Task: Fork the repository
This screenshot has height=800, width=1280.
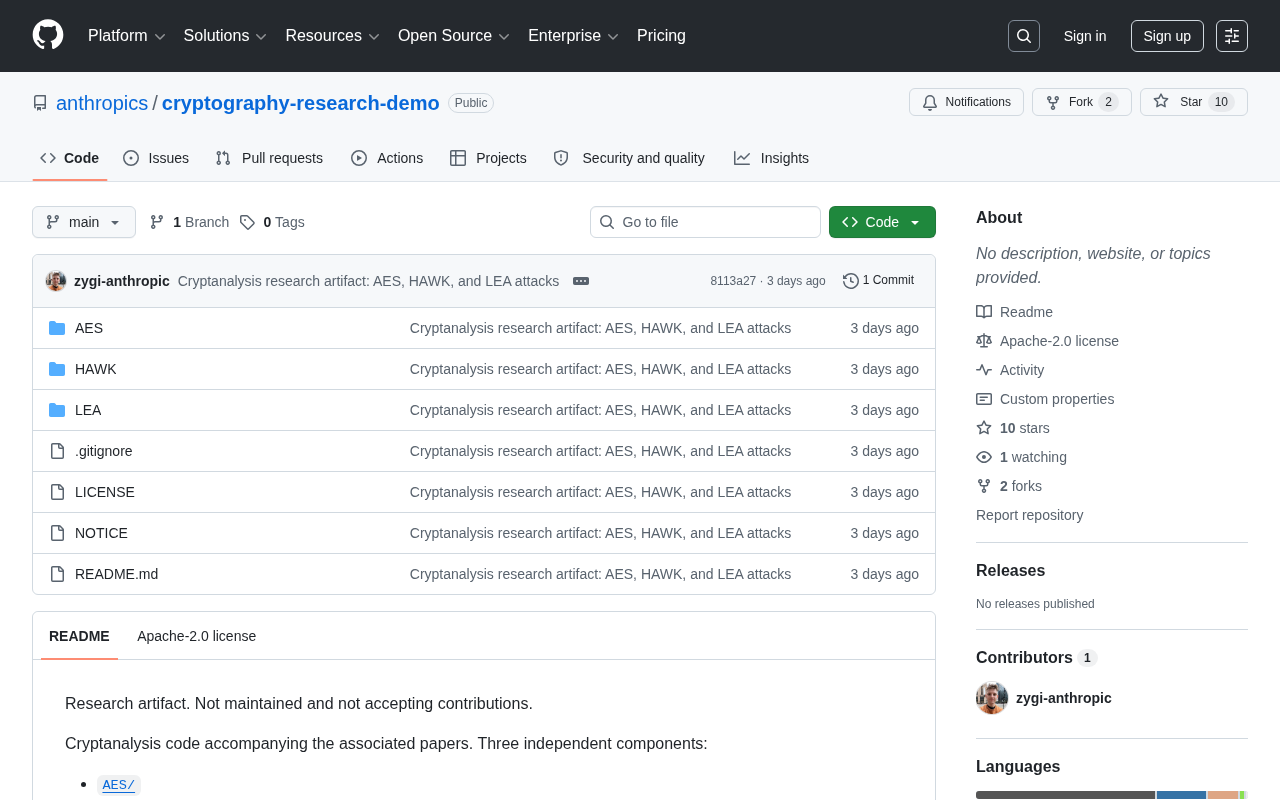Action: point(1082,102)
